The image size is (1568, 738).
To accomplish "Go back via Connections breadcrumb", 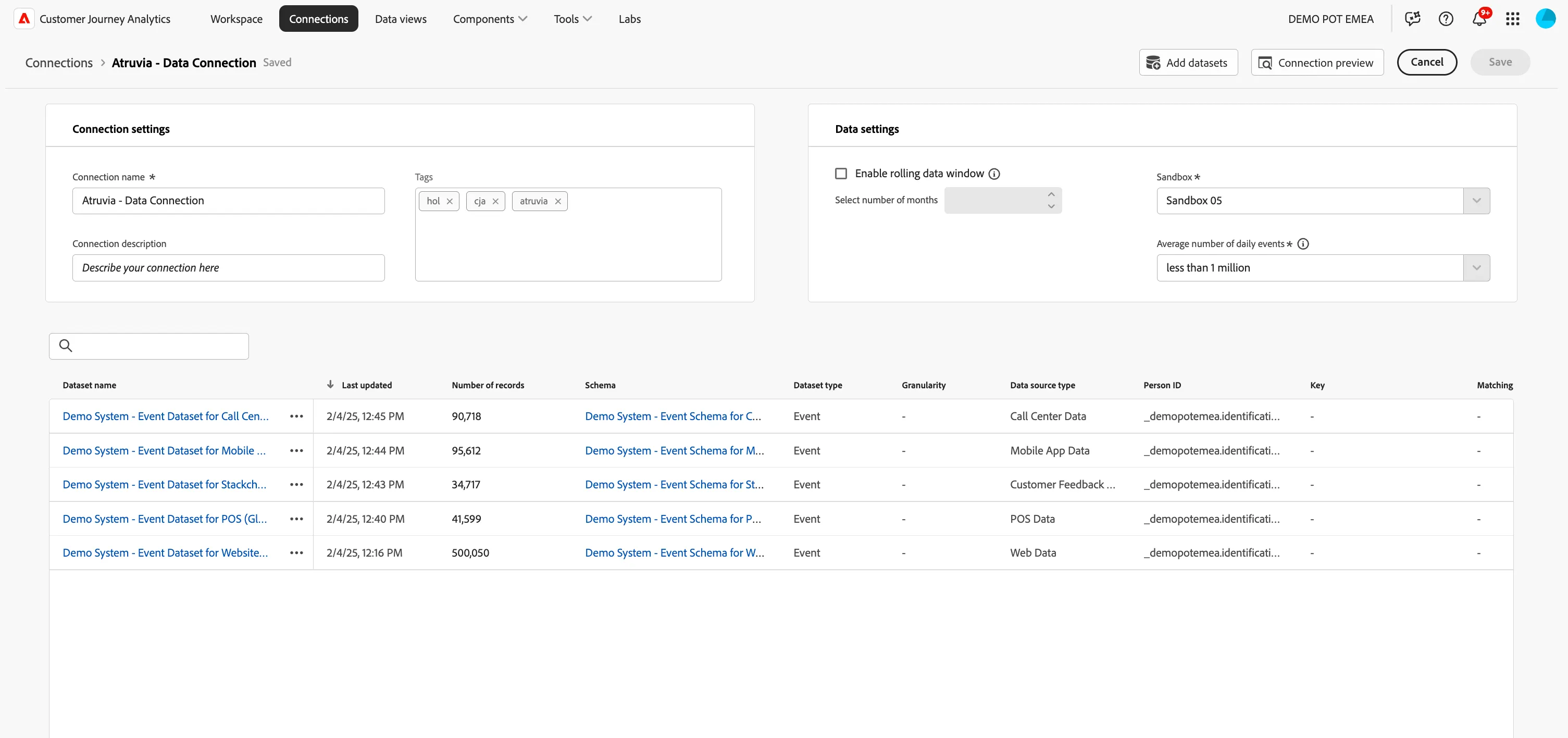I will pos(59,63).
